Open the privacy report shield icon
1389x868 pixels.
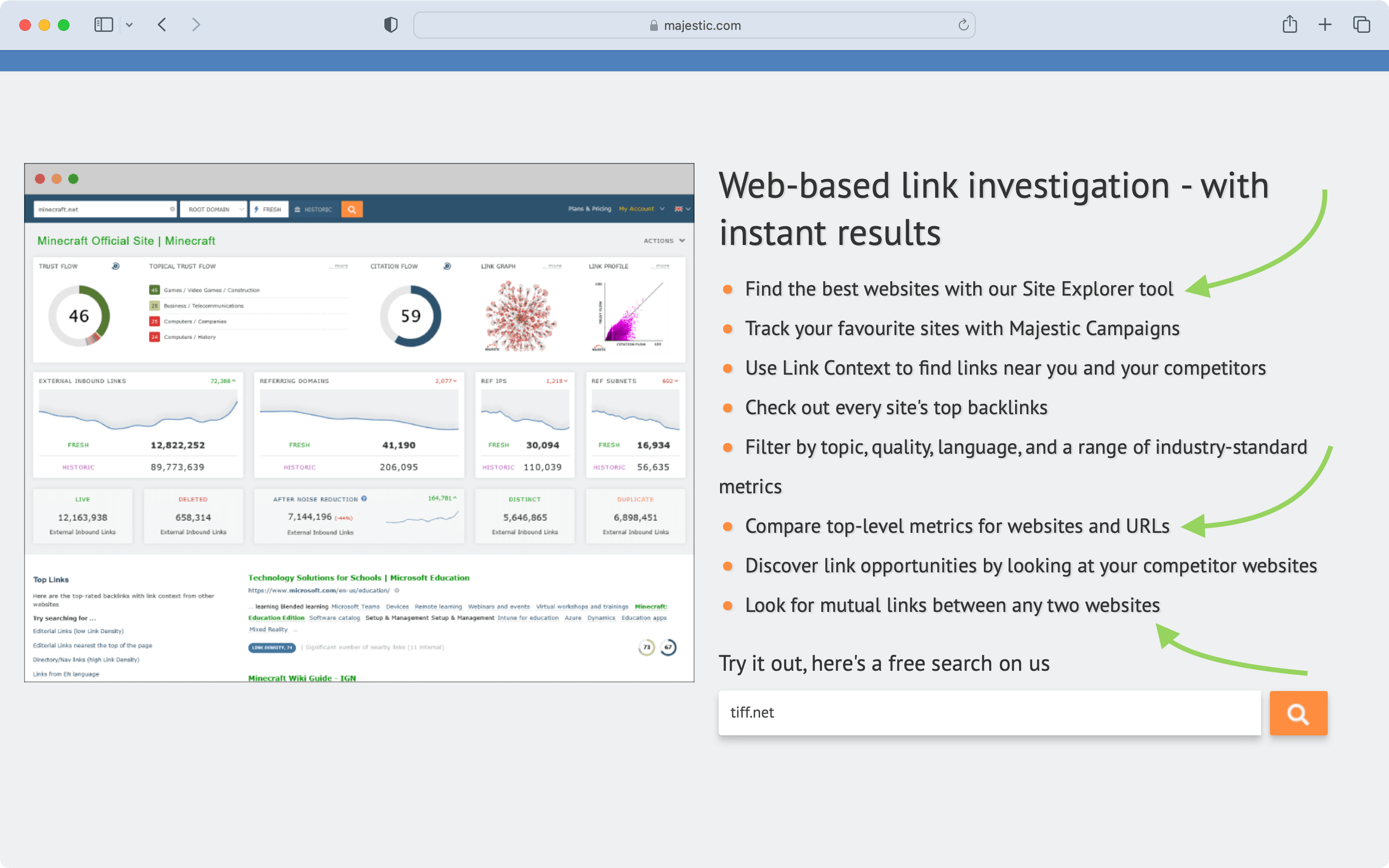coord(391,25)
